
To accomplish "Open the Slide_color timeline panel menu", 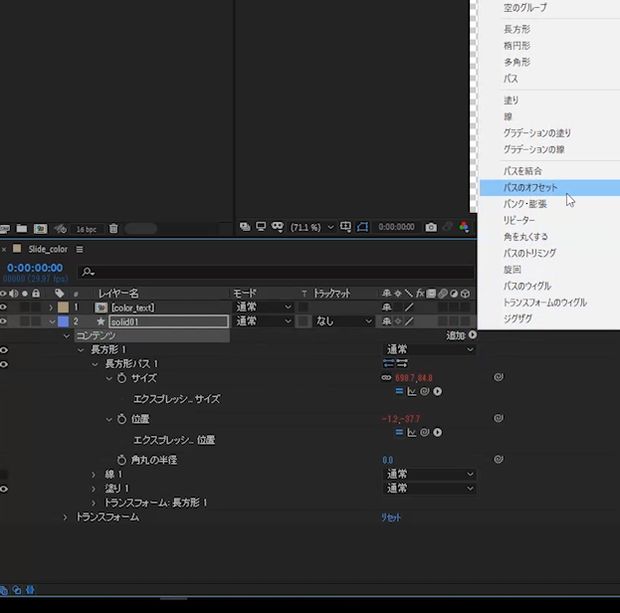I will point(79,249).
